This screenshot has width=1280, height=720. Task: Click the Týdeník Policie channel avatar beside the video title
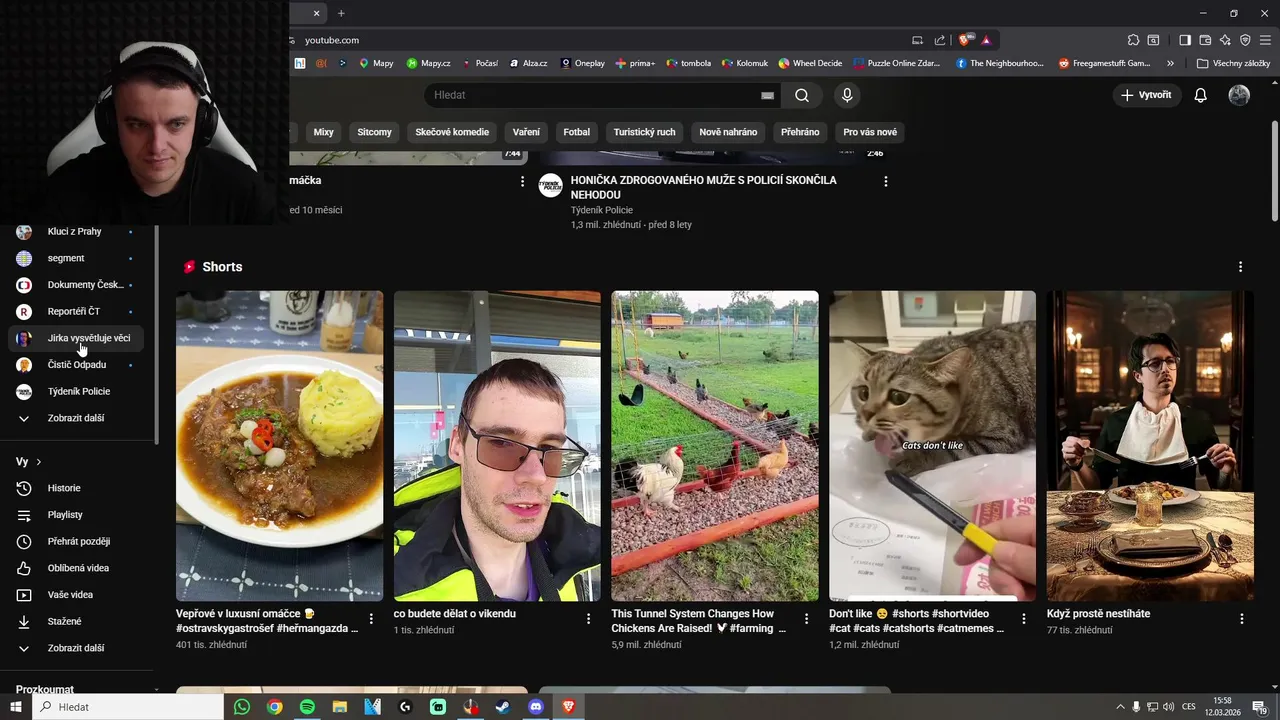551,185
